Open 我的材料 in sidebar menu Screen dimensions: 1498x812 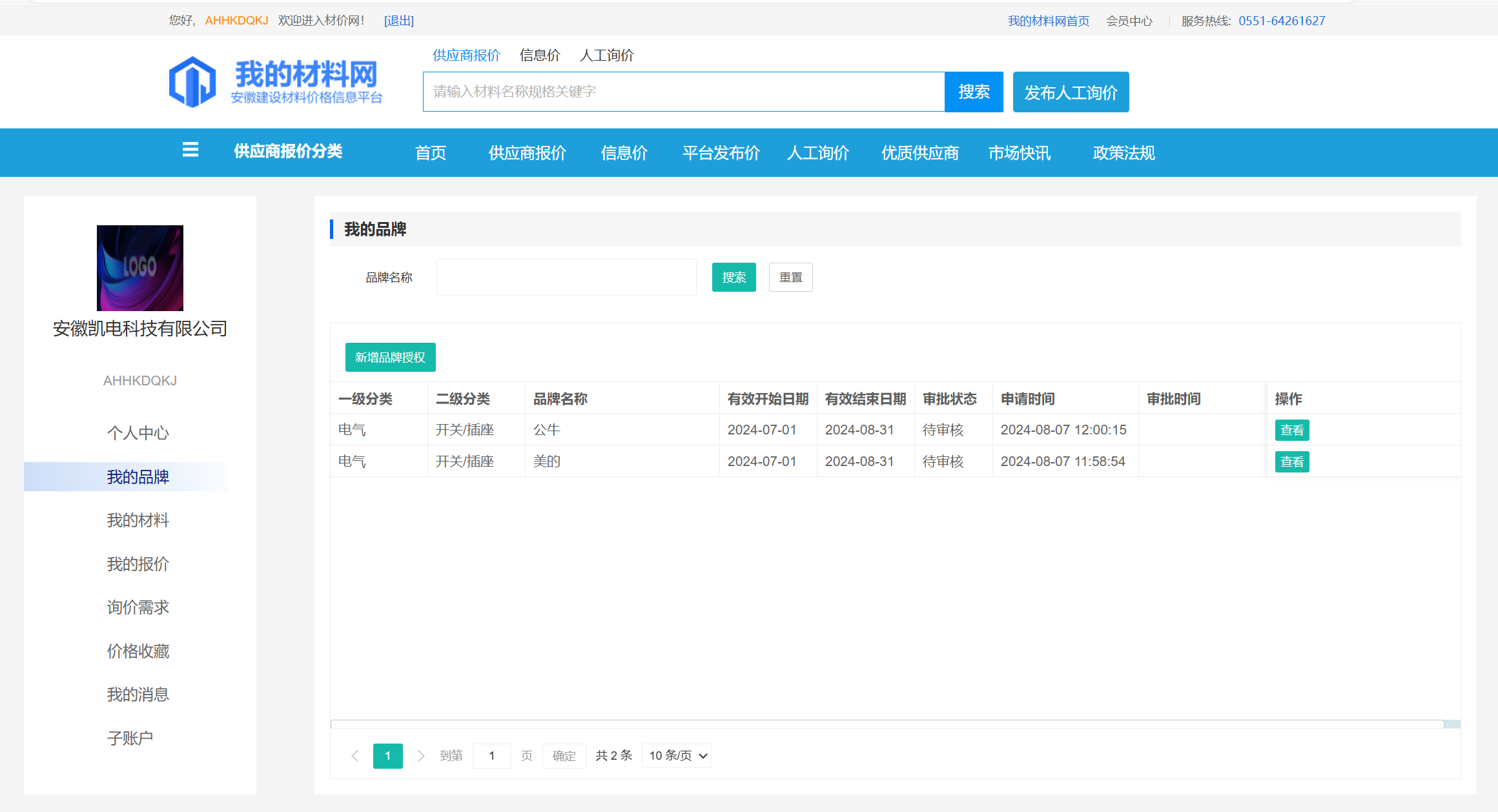138,520
